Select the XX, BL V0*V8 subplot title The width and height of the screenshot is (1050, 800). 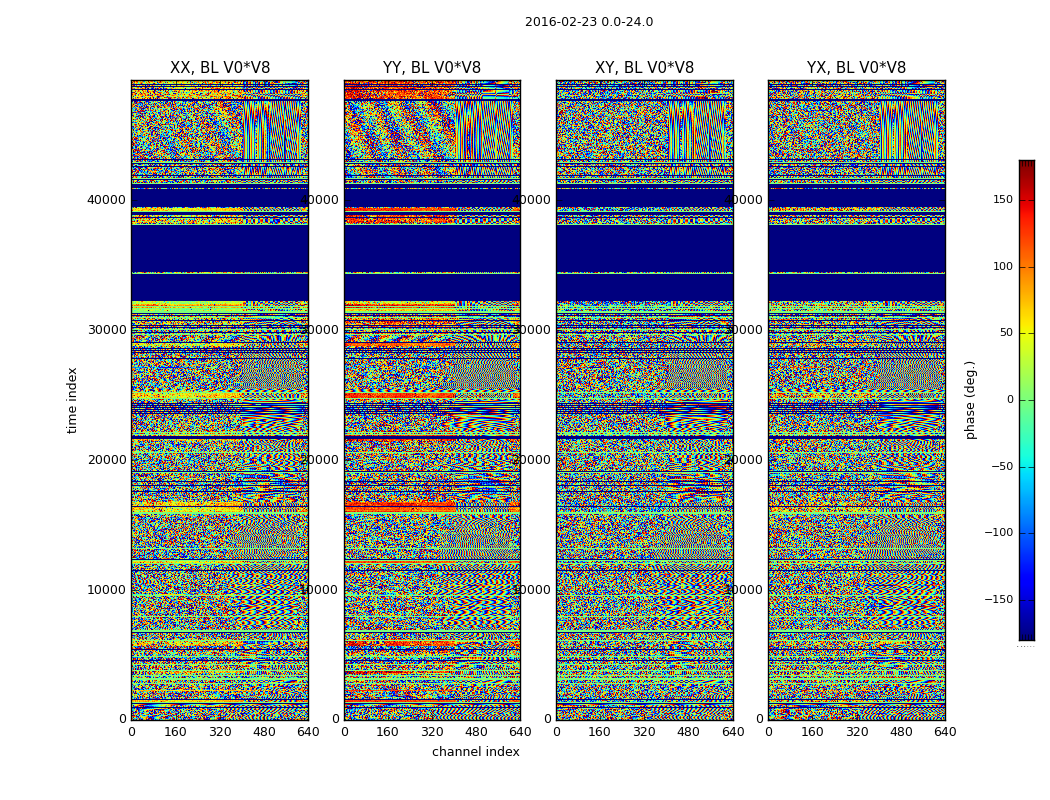click(x=220, y=68)
